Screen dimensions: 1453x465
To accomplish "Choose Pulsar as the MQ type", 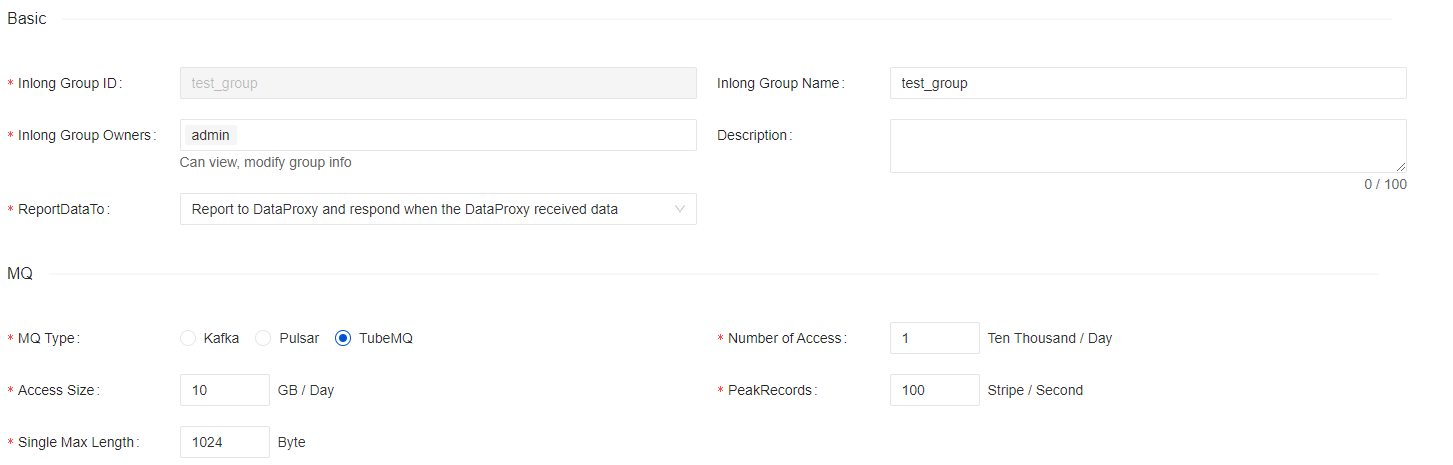I will 264,338.
